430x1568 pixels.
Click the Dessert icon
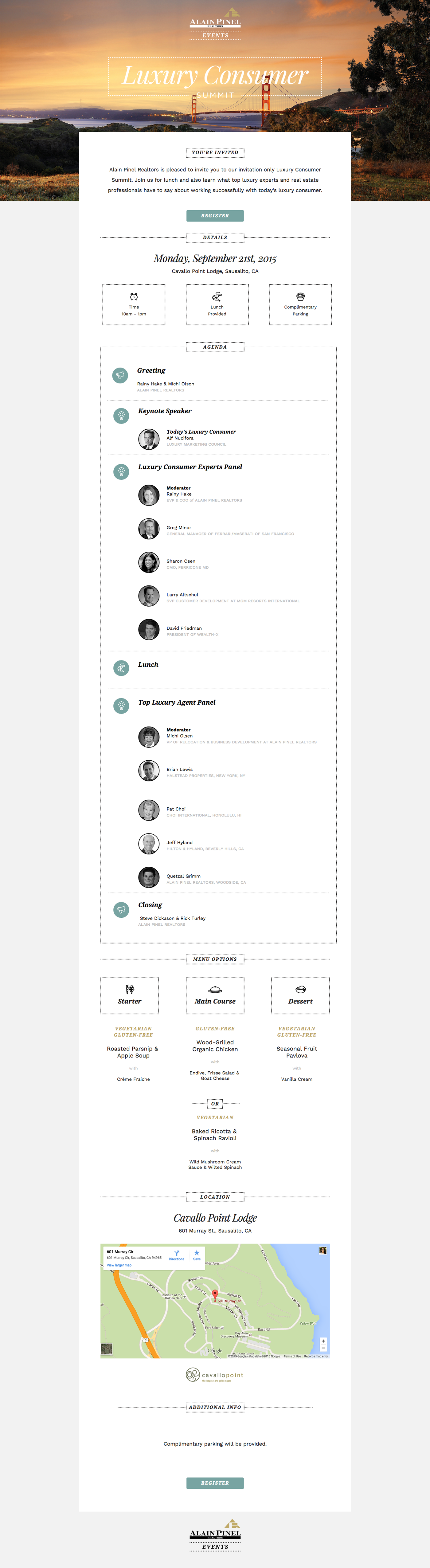pos(300,989)
